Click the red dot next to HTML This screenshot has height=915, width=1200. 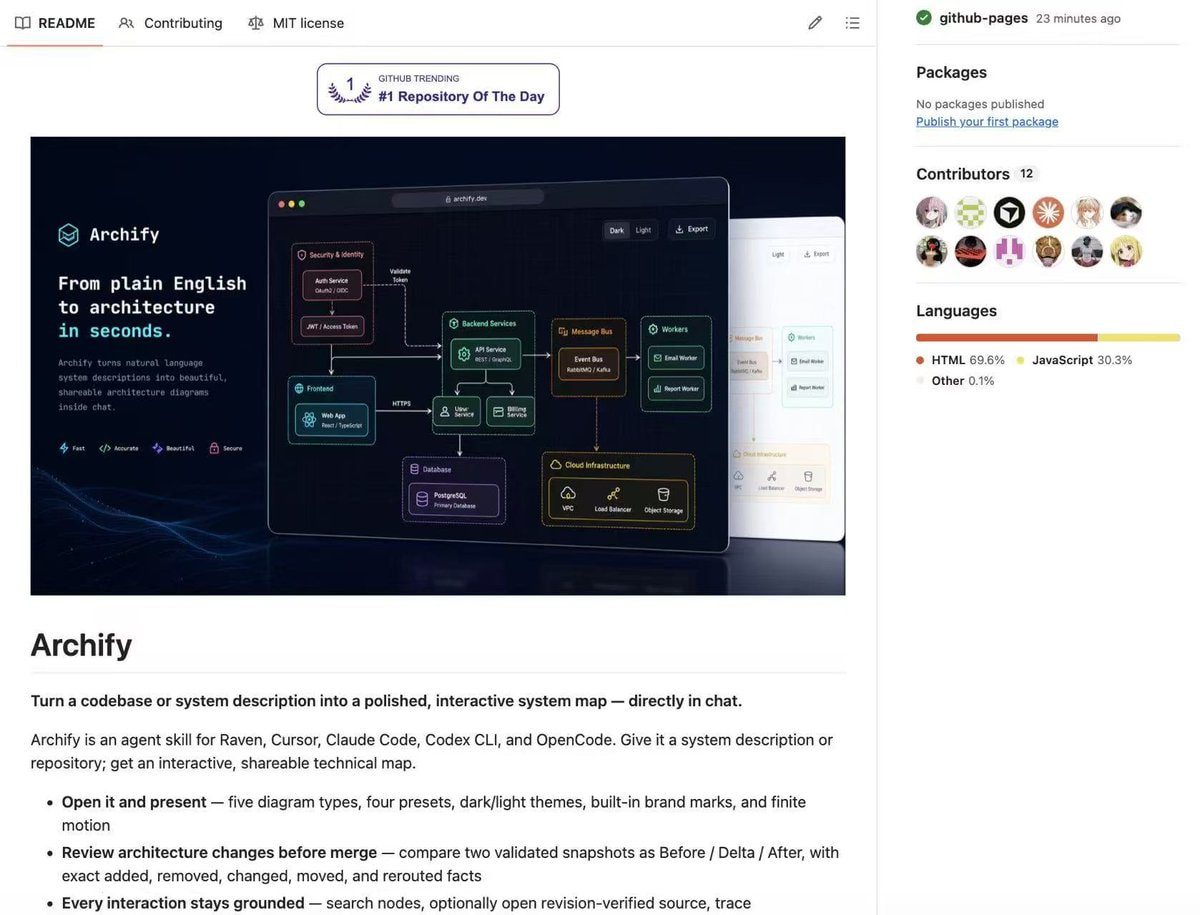coord(920,360)
